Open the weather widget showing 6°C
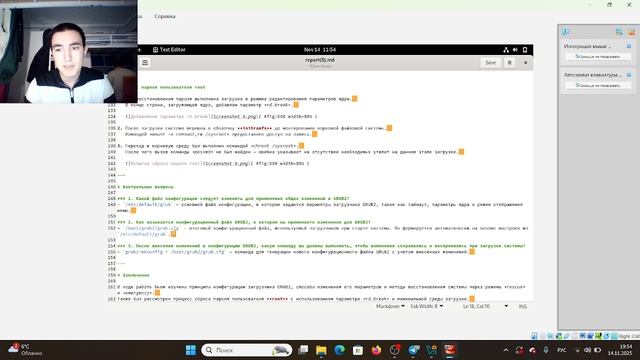This screenshot has height=360, width=640. coord(25,350)
